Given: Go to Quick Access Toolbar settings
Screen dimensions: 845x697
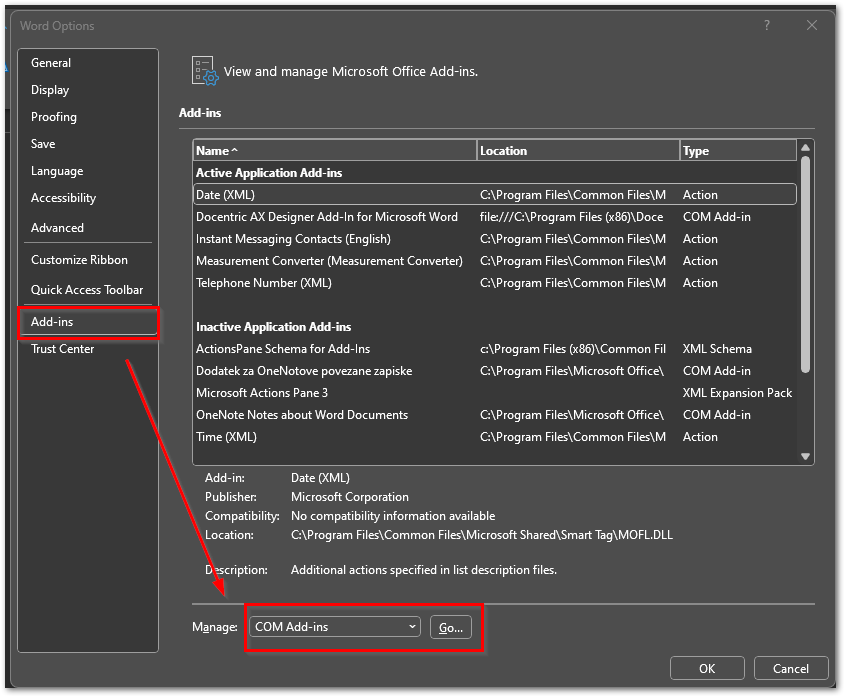Looking at the screenshot, I should [87, 290].
